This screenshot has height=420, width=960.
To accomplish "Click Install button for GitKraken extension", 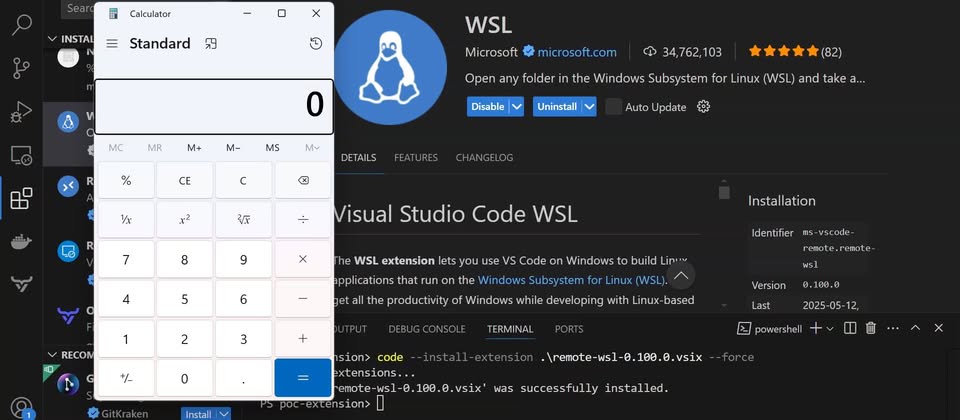I will pos(198,414).
